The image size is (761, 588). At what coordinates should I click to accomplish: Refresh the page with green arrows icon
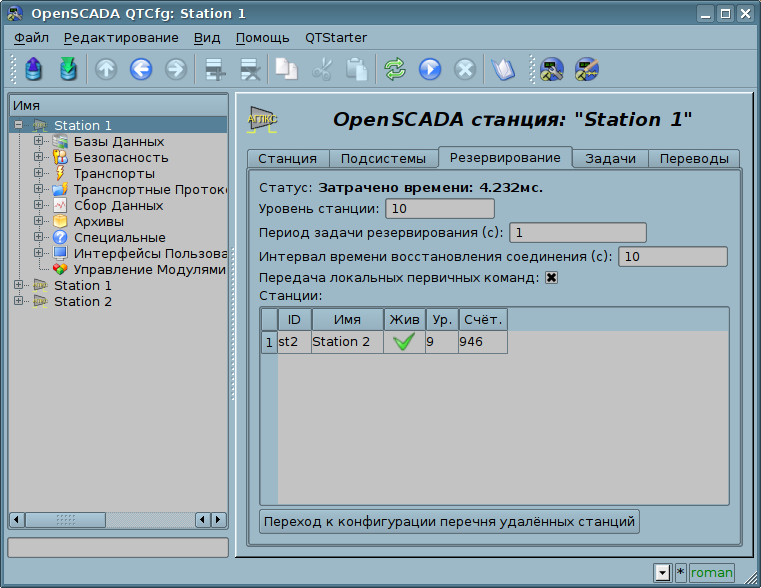395,69
